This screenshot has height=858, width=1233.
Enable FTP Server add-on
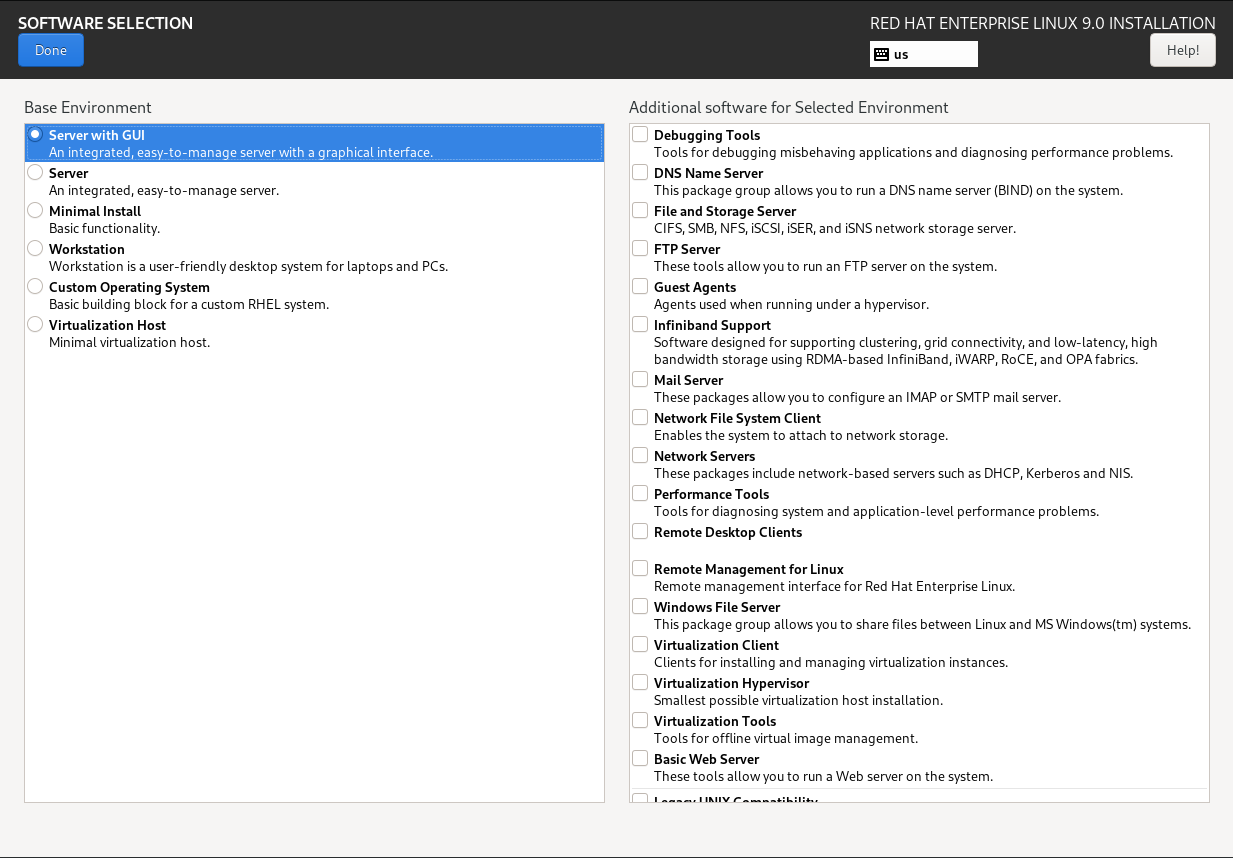pyautogui.click(x=640, y=249)
